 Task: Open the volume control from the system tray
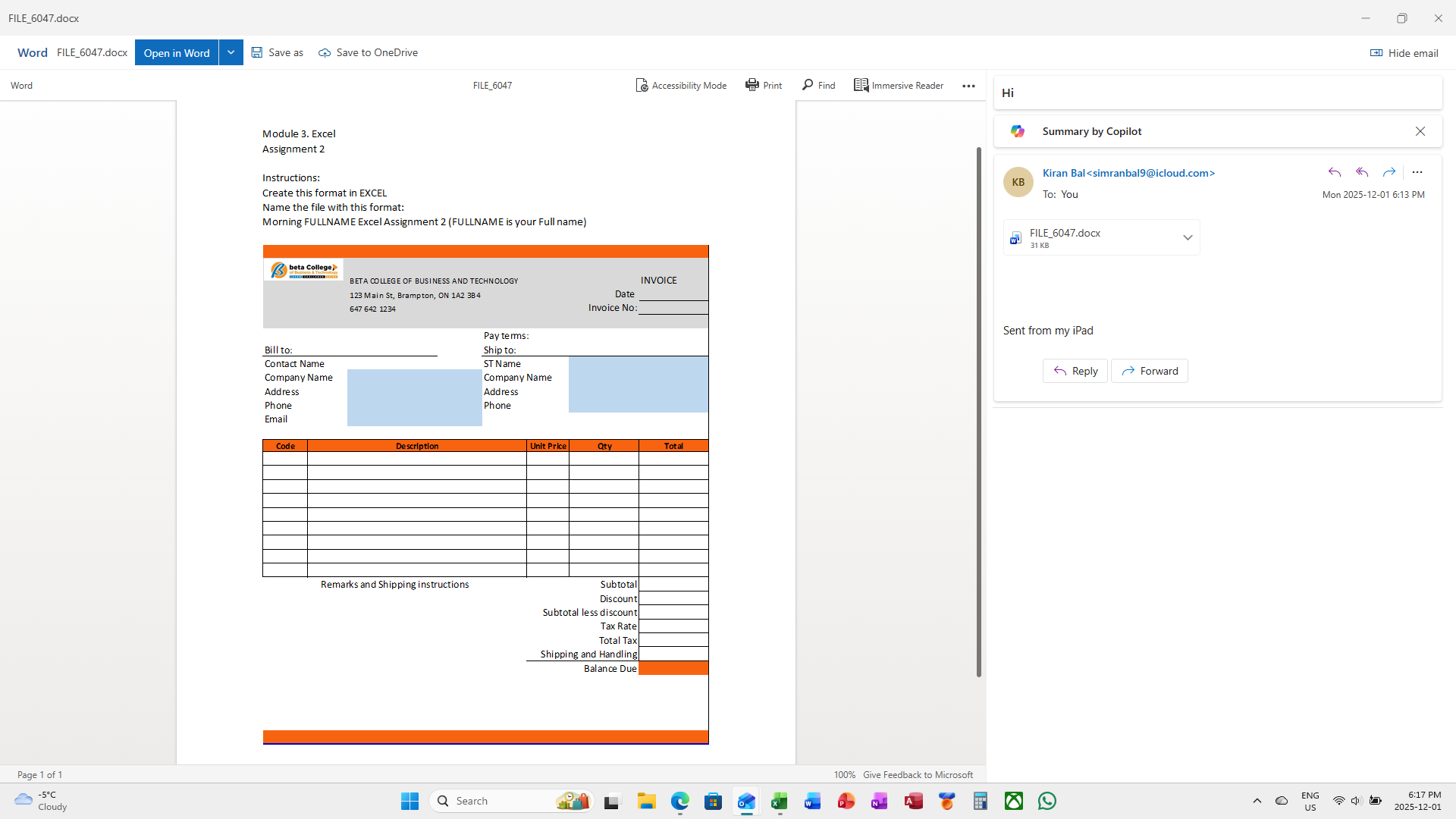pyautogui.click(x=1357, y=801)
